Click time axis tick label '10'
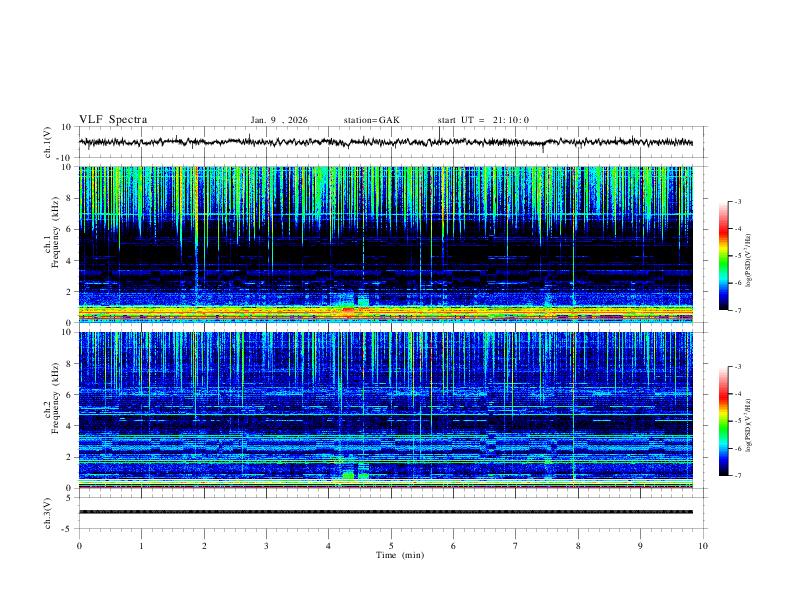 tap(703, 546)
